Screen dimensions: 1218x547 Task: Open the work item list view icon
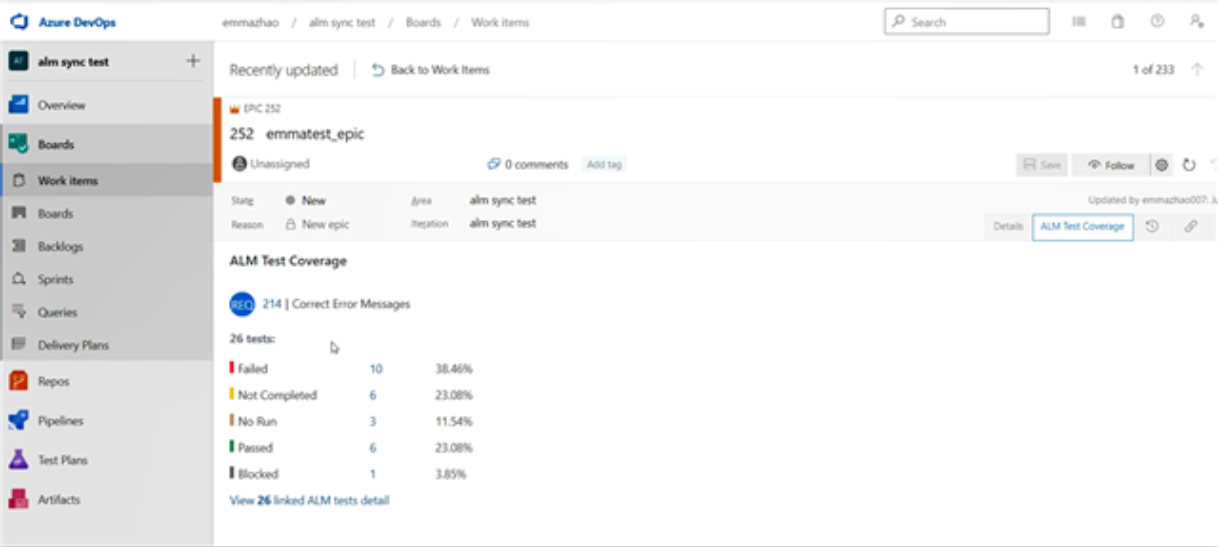[x=1079, y=21]
